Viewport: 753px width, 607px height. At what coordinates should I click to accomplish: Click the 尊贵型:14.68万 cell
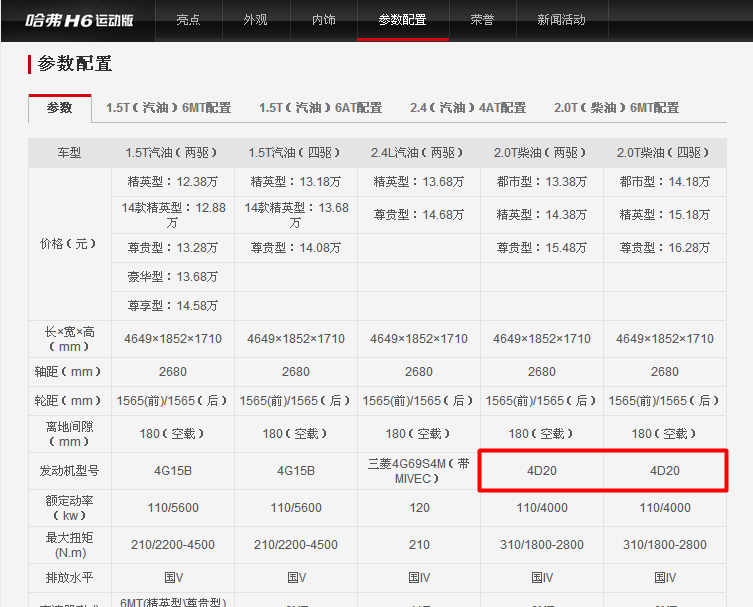pos(418,215)
